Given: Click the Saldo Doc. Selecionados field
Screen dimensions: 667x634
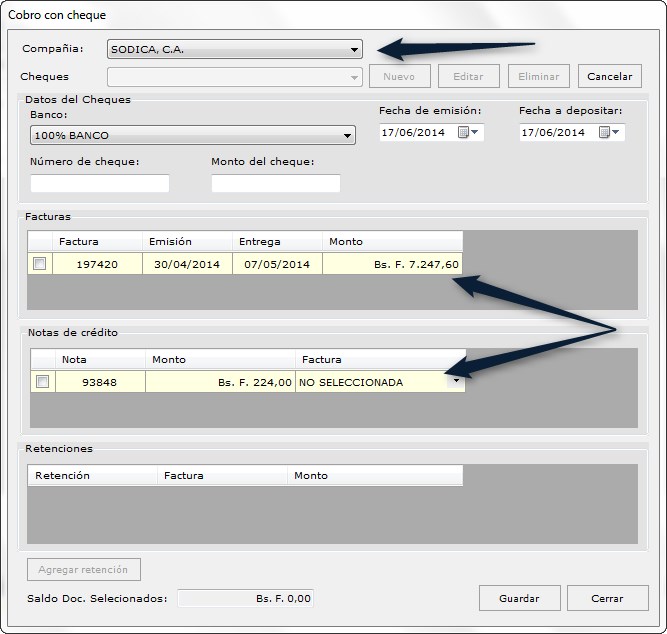Looking at the screenshot, I should [x=245, y=598].
